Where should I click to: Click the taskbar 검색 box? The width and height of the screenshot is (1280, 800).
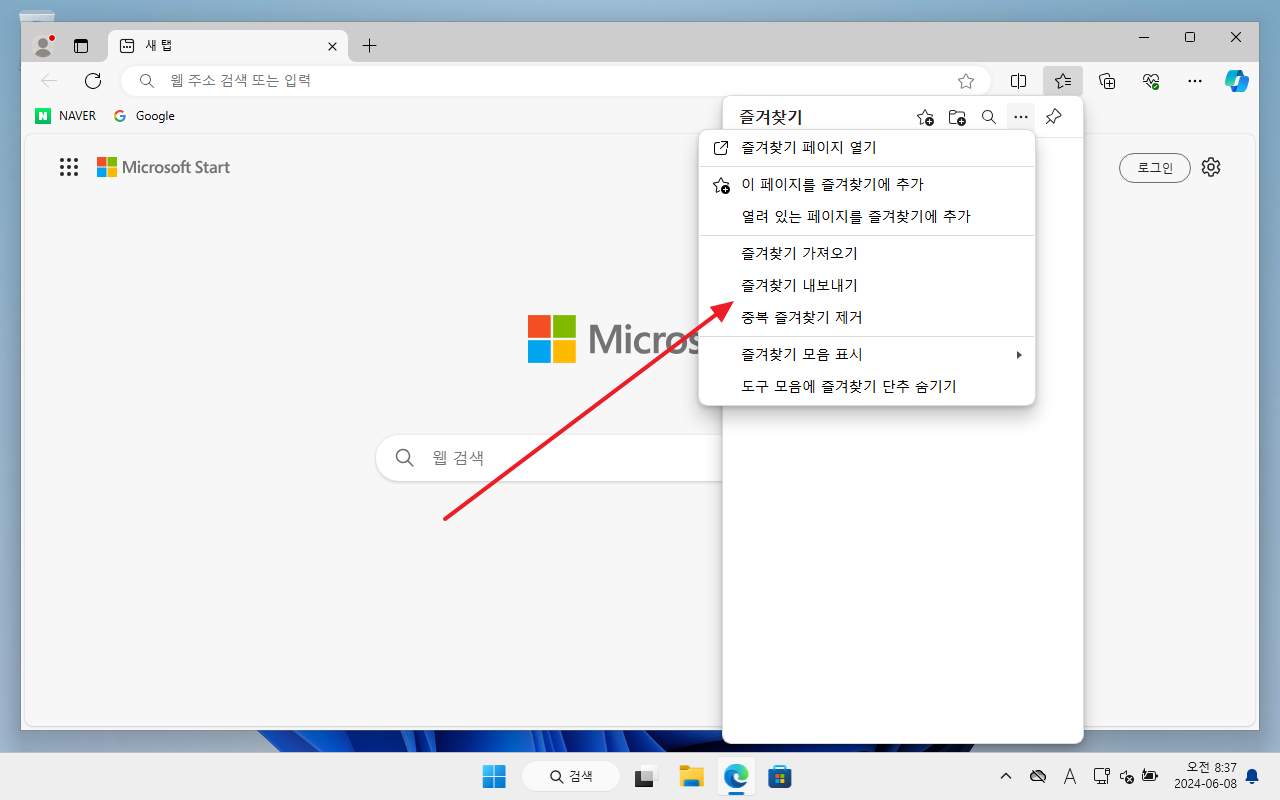(571, 776)
